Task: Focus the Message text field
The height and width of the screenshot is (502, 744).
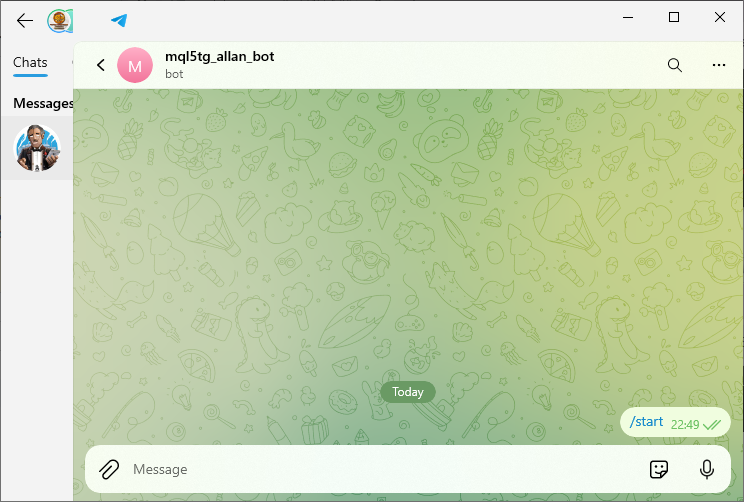Action: [x=384, y=469]
